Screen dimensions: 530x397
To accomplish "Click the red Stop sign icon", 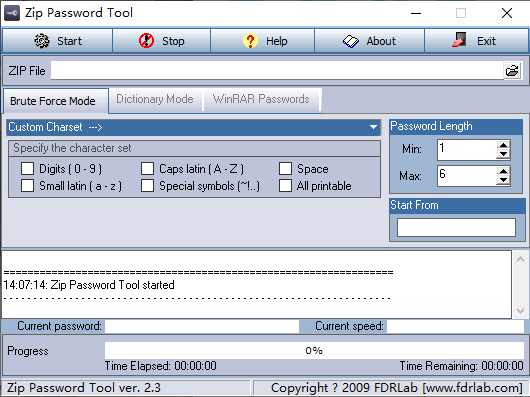I will click(146, 41).
